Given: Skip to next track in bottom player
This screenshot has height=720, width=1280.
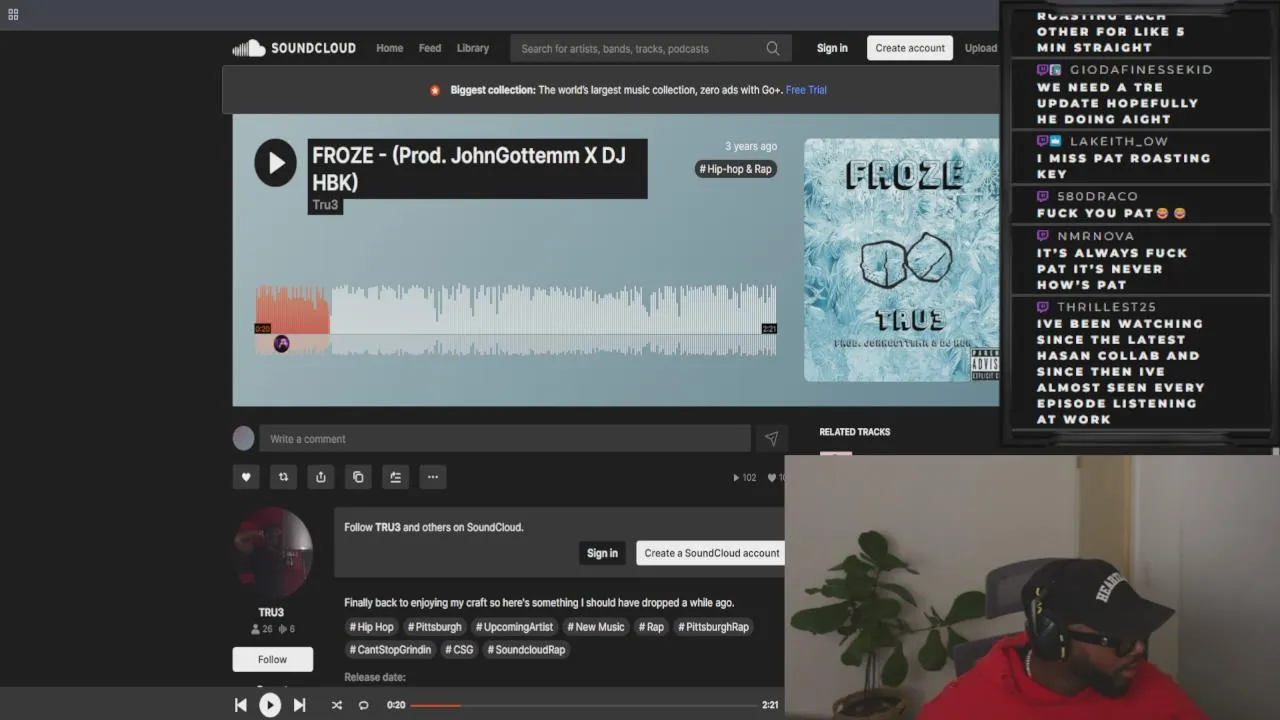Looking at the screenshot, I should tap(299, 705).
